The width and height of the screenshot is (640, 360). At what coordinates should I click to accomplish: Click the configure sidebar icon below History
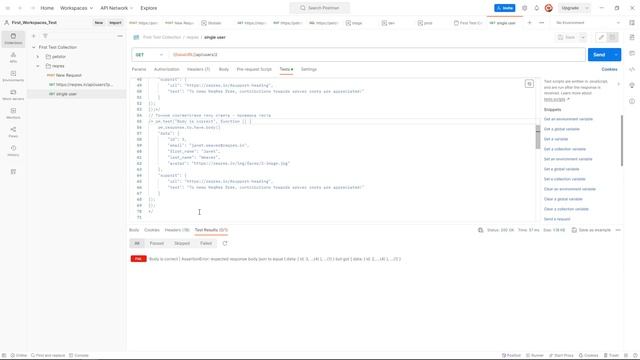point(13,172)
